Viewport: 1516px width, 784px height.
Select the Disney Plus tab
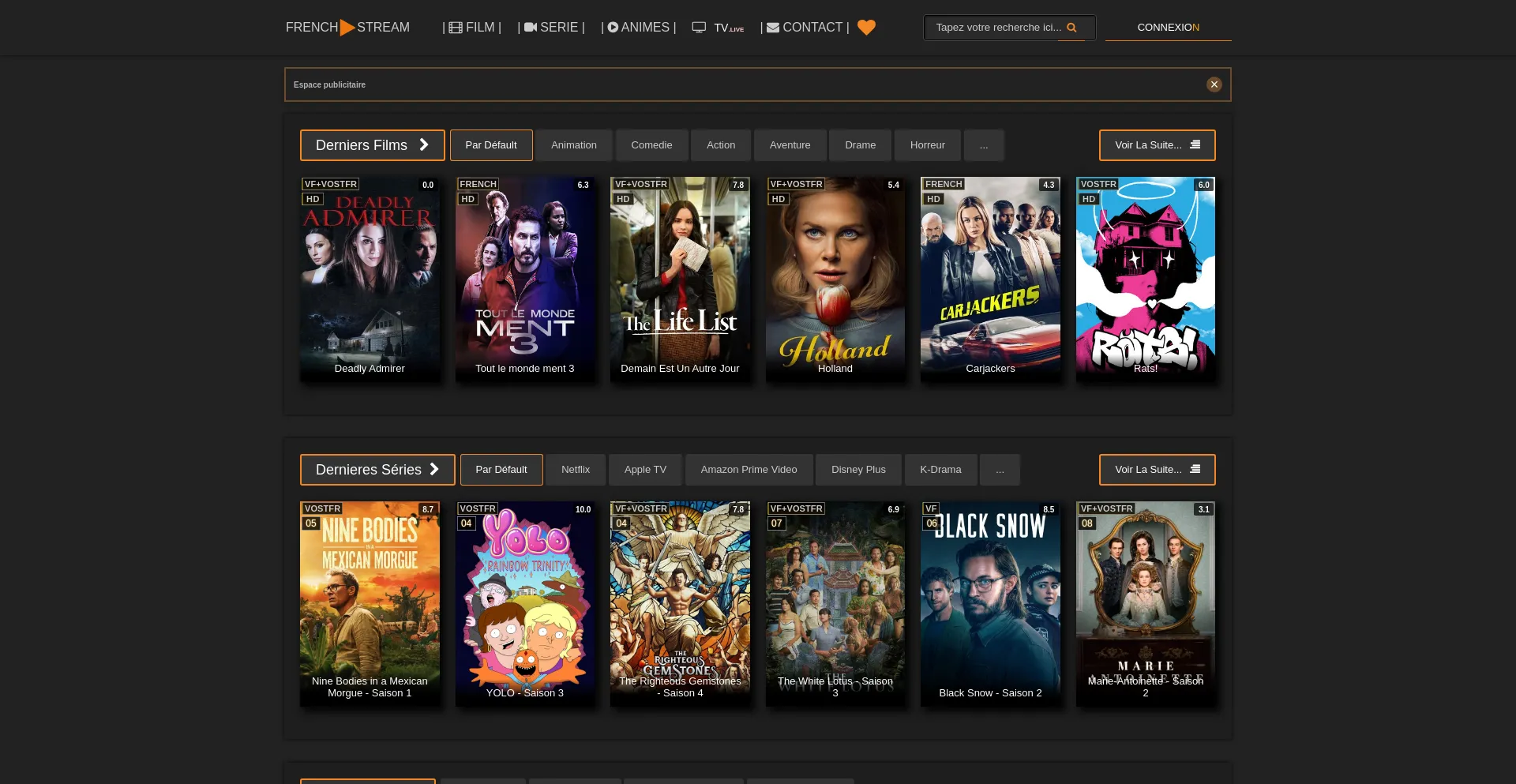[858, 470]
